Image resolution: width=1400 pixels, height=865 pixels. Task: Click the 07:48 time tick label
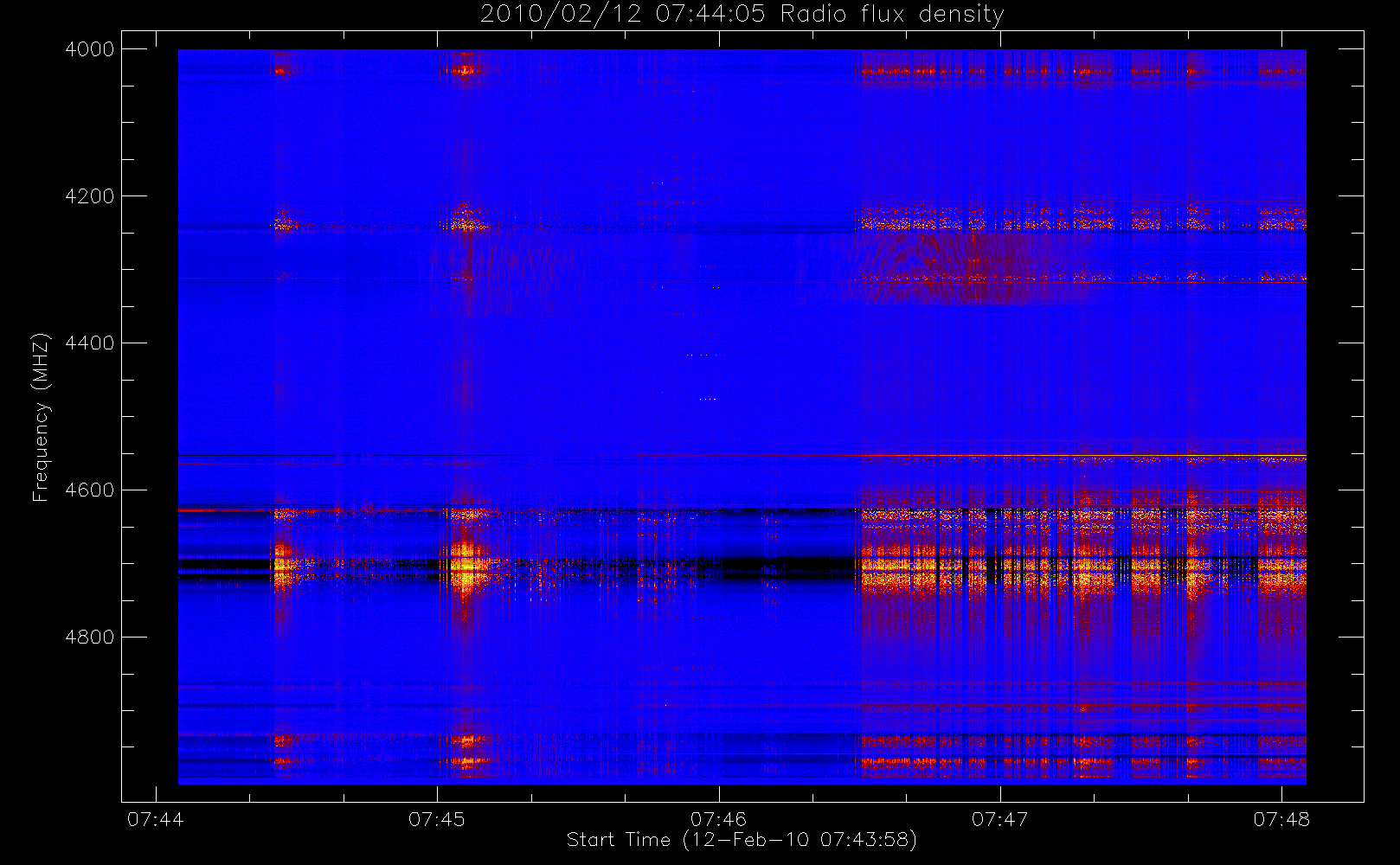(x=1281, y=819)
